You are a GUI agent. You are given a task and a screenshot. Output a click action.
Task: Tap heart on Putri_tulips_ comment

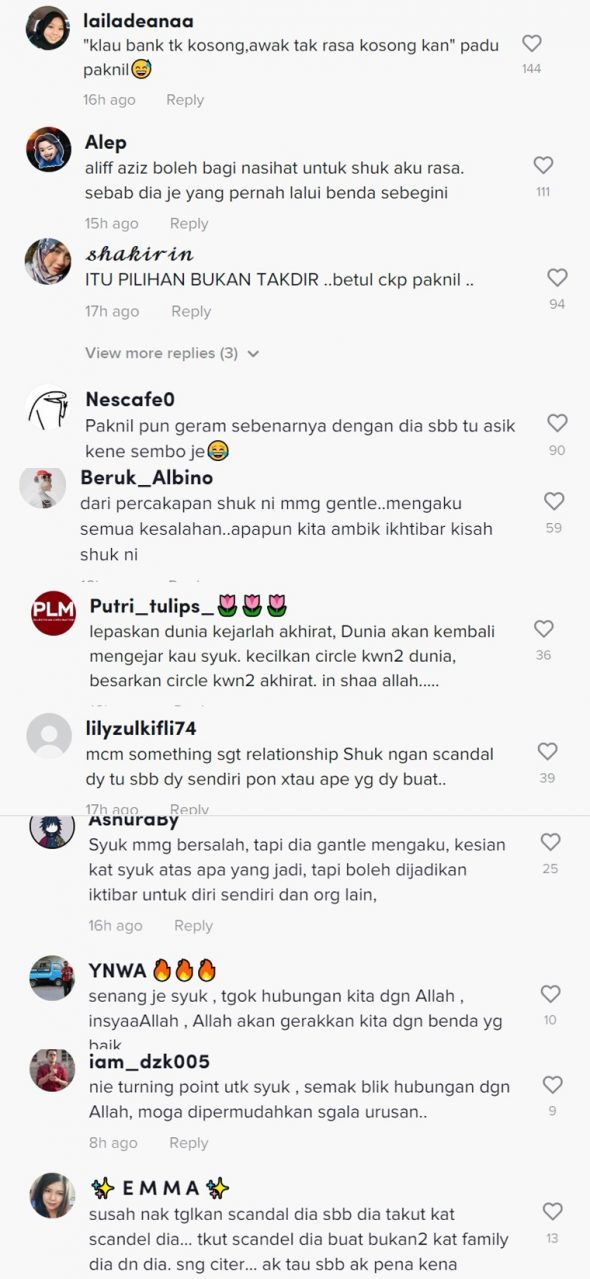click(543, 629)
